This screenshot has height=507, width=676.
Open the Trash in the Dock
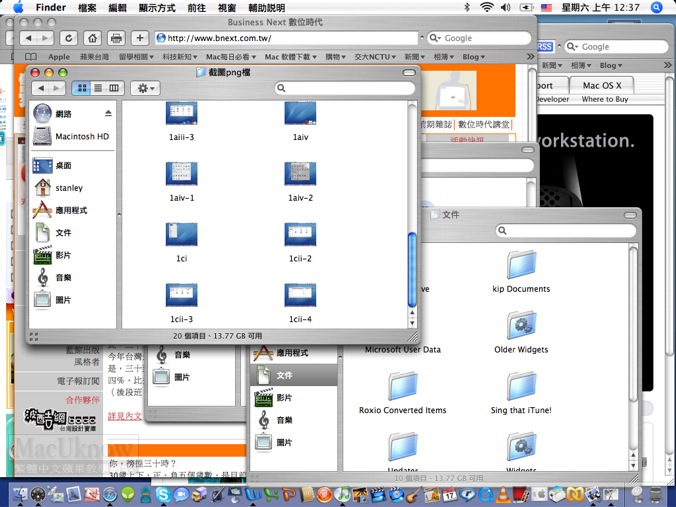(654, 494)
